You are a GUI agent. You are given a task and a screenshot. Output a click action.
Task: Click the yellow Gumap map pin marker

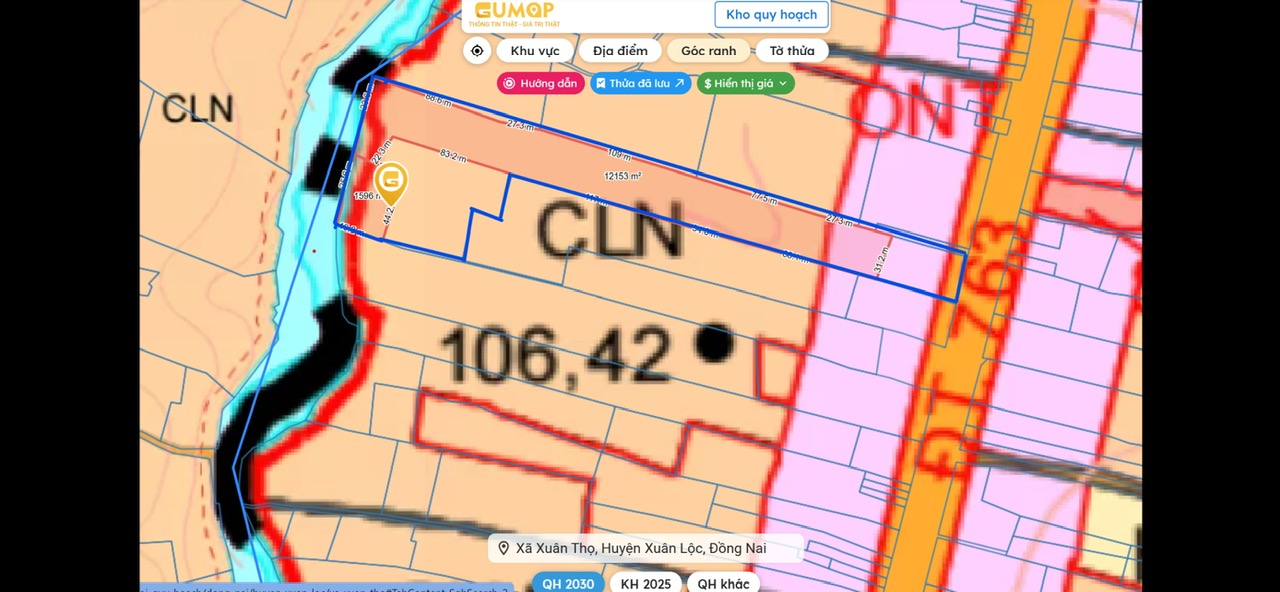click(x=391, y=182)
